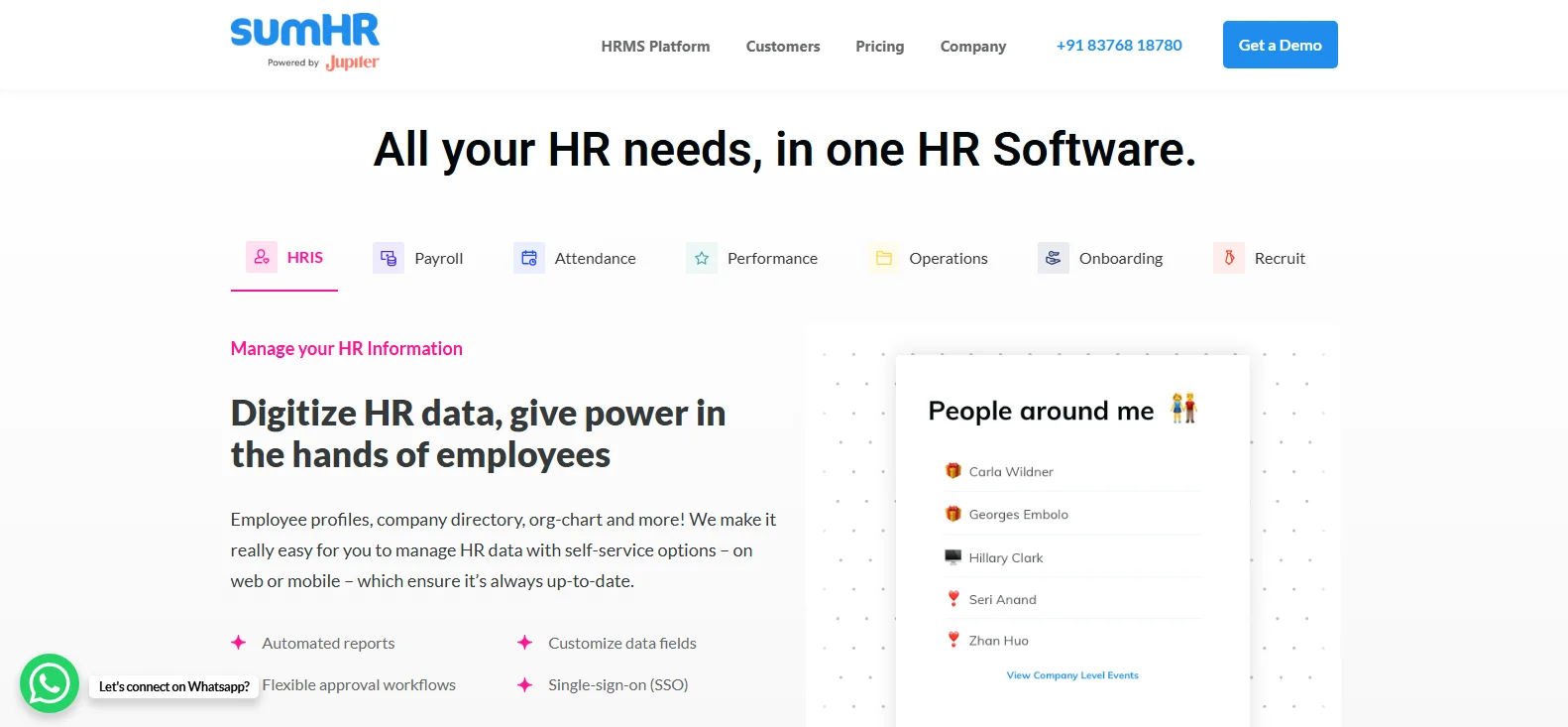
Task: Select the Attendance calendar icon
Action: pyautogui.click(x=529, y=258)
